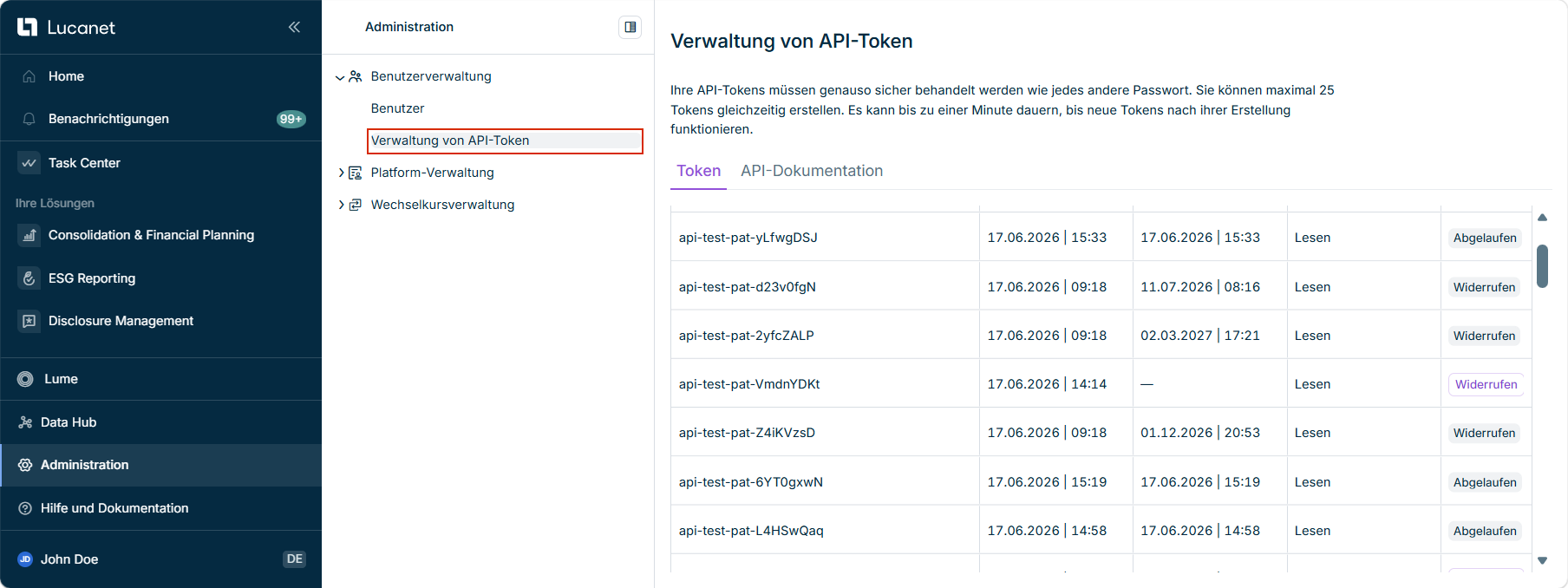Switch to the Token tab
Viewport: 1568px width, 588px height.
coord(699,171)
